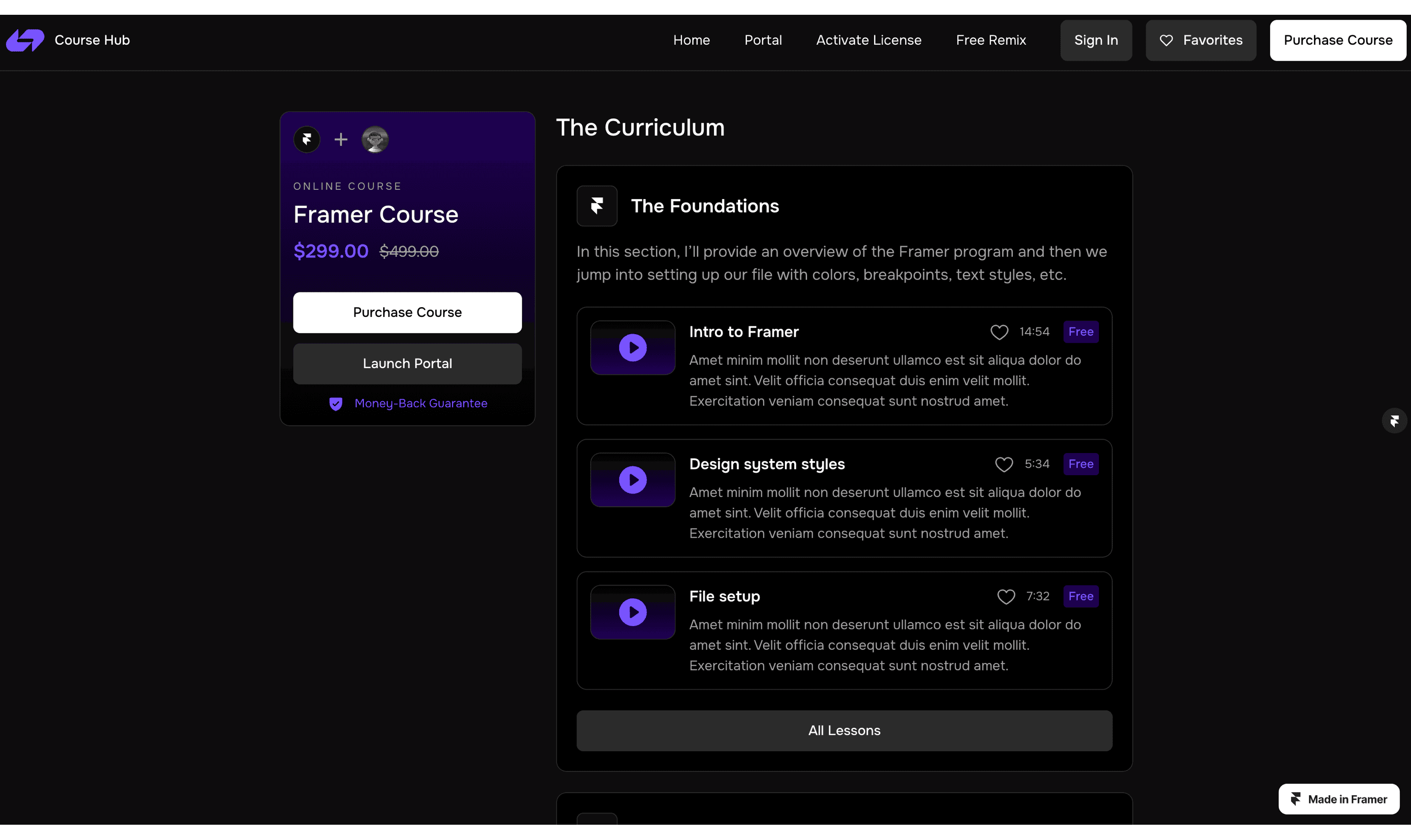Screen dimensions: 1411x840
Task: Click the Made in Framer badge
Action: [1339, 799]
